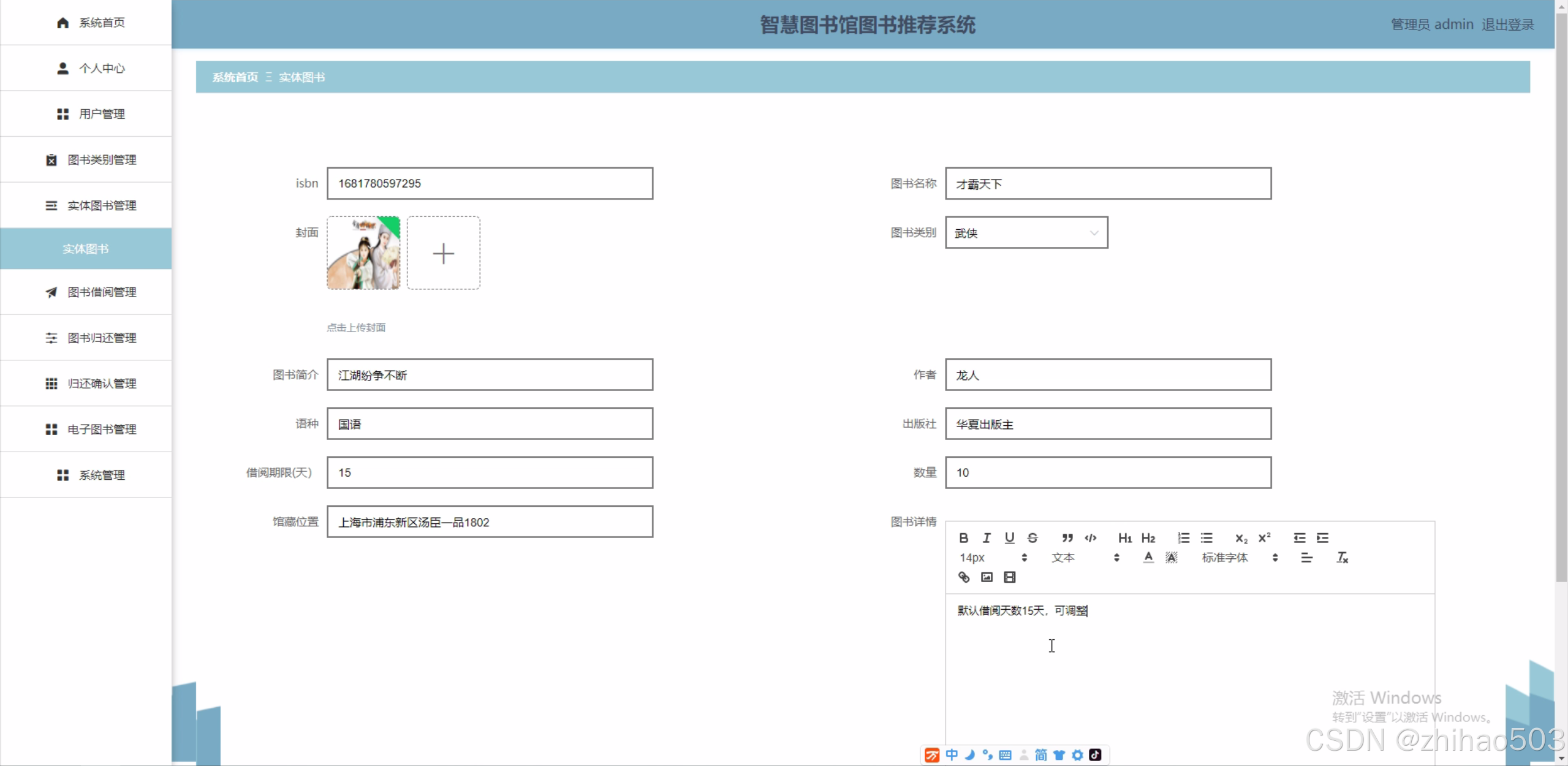Create an ordered numbered list

[1183, 538]
